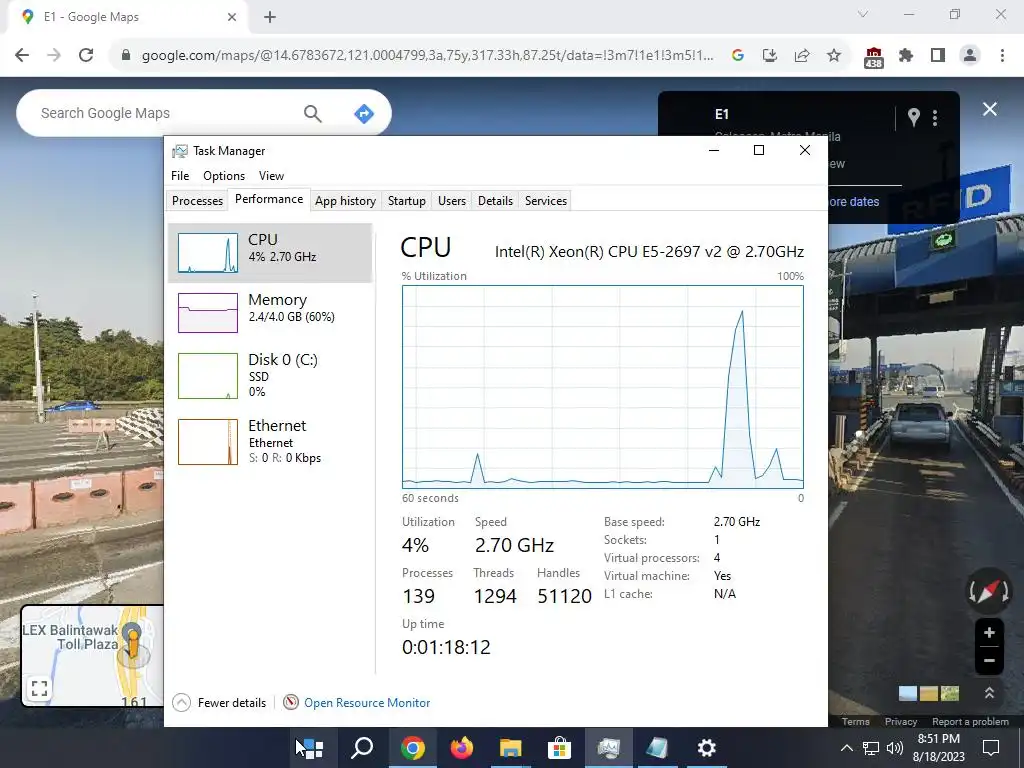Open Firefox from the taskbar
Screen dimensions: 1024x768
pyautogui.click(x=462, y=748)
